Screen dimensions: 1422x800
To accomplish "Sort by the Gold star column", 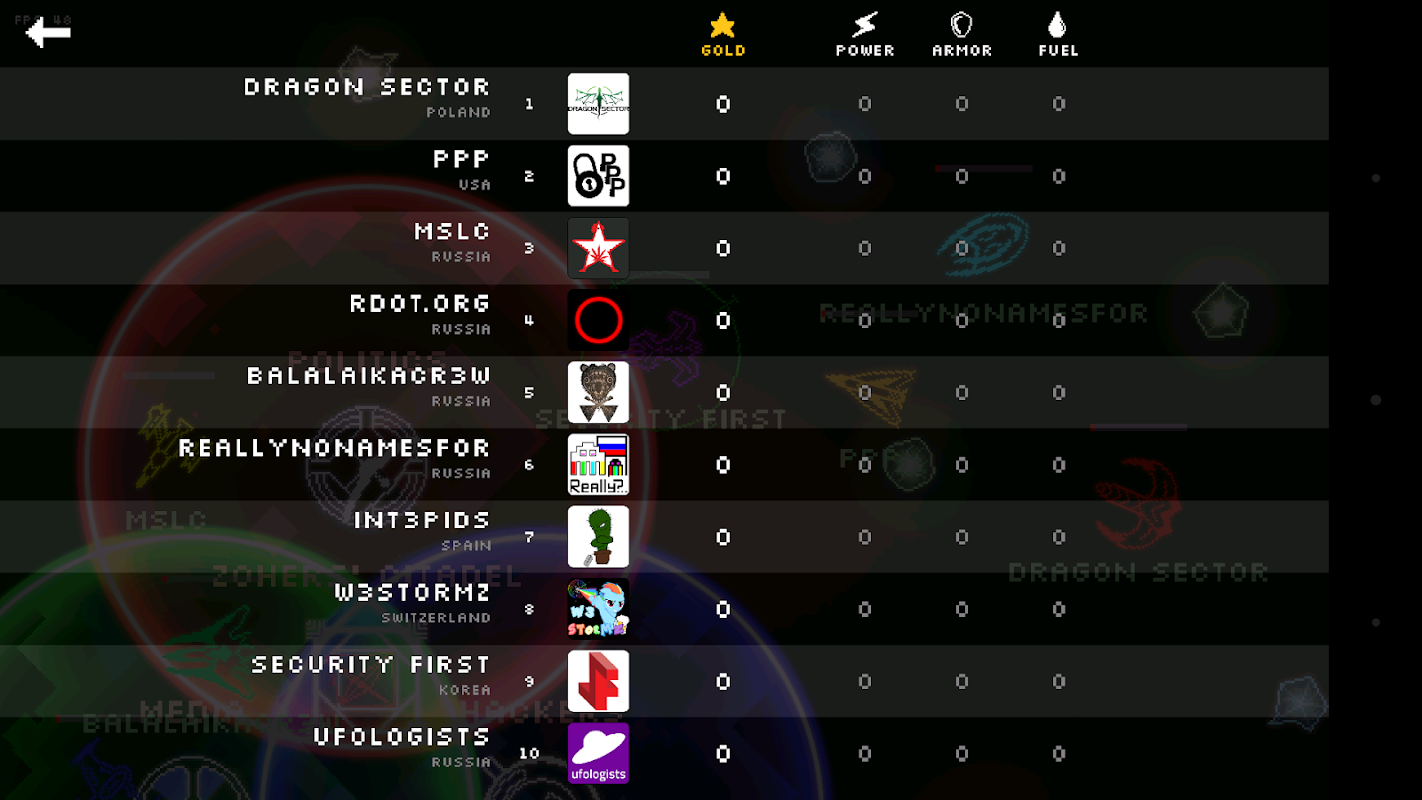I will coord(723,33).
